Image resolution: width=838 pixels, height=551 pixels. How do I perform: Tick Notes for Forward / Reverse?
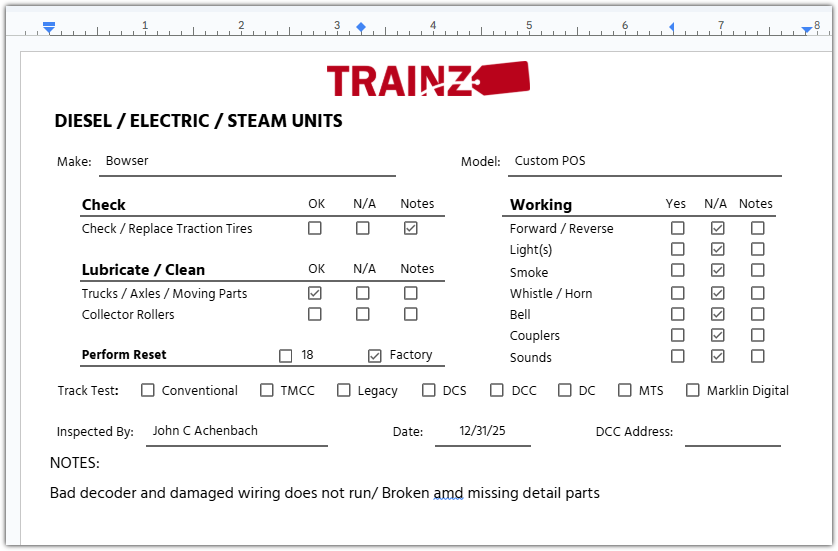[757, 228]
